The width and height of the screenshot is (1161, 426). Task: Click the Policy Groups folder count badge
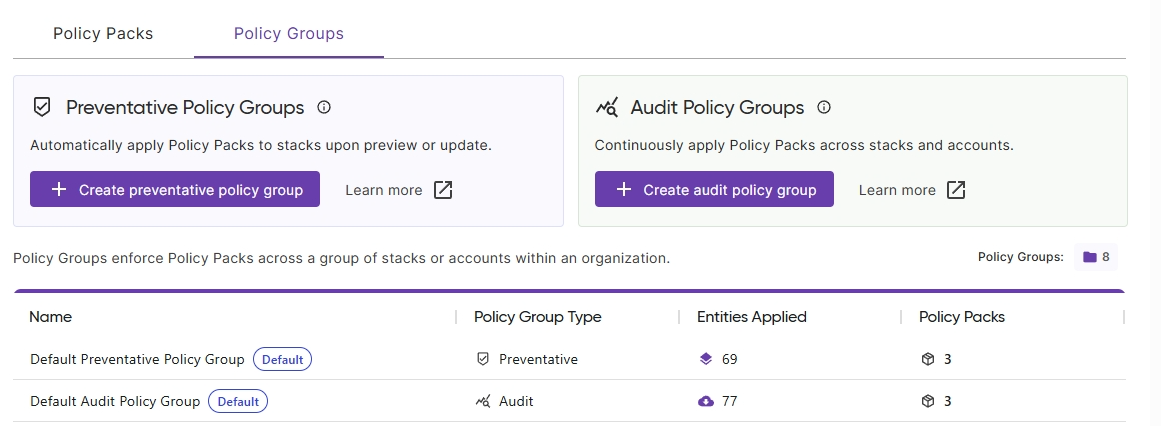[x=1096, y=257]
